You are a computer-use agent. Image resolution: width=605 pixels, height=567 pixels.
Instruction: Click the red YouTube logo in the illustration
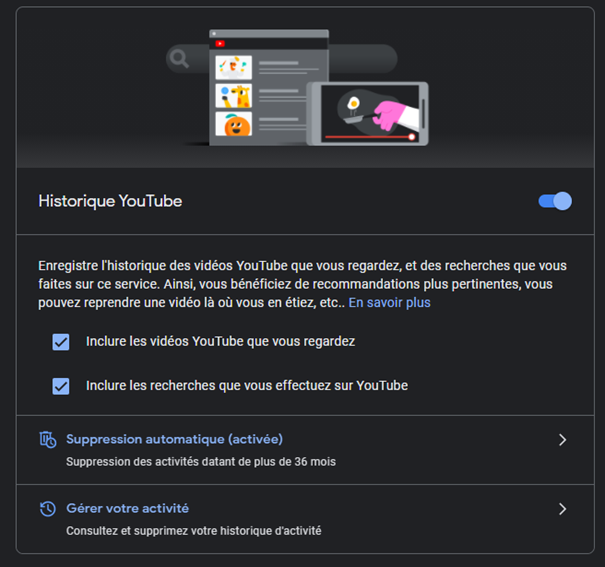[x=220, y=43]
